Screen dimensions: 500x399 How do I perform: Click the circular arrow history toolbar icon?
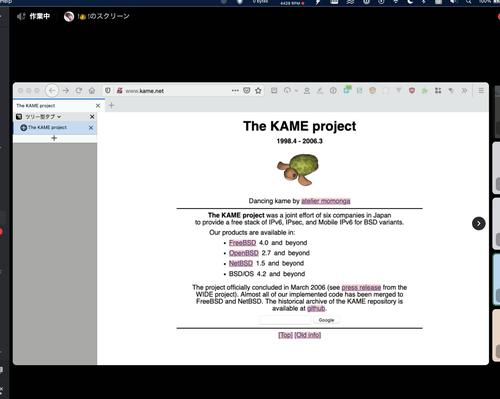[x=287, y=90]
